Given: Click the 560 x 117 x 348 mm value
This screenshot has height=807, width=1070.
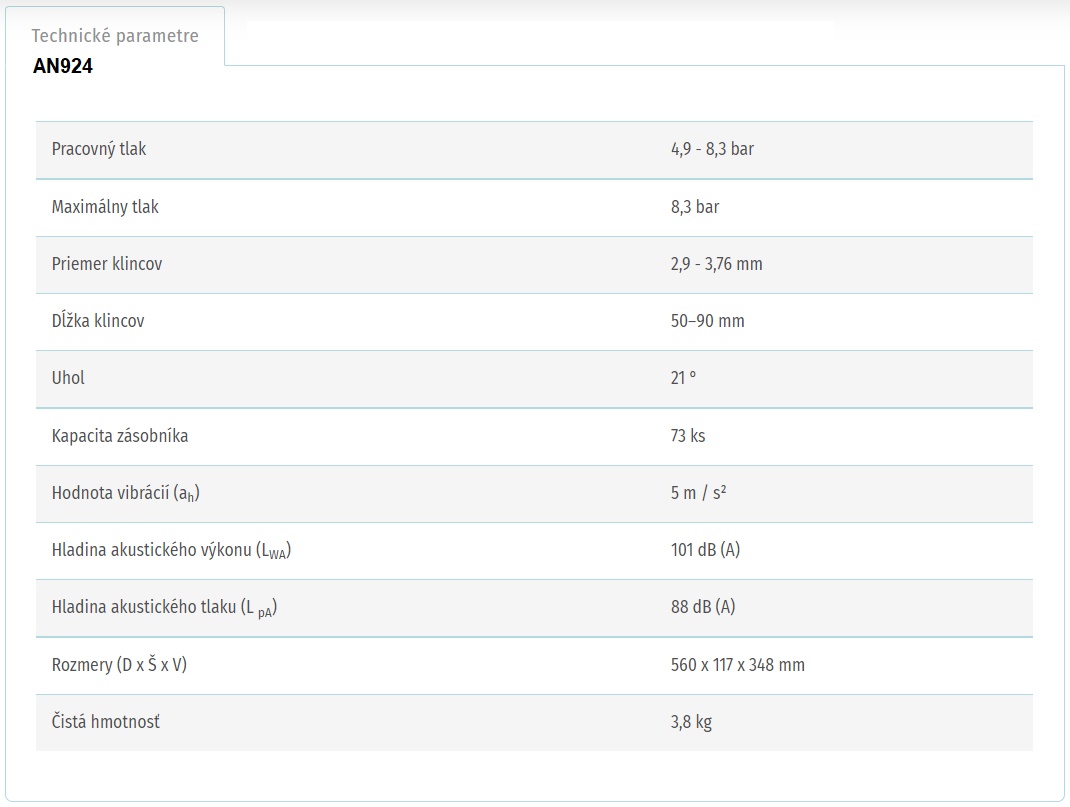Looking at the screenshot, I should coord(738,665).
